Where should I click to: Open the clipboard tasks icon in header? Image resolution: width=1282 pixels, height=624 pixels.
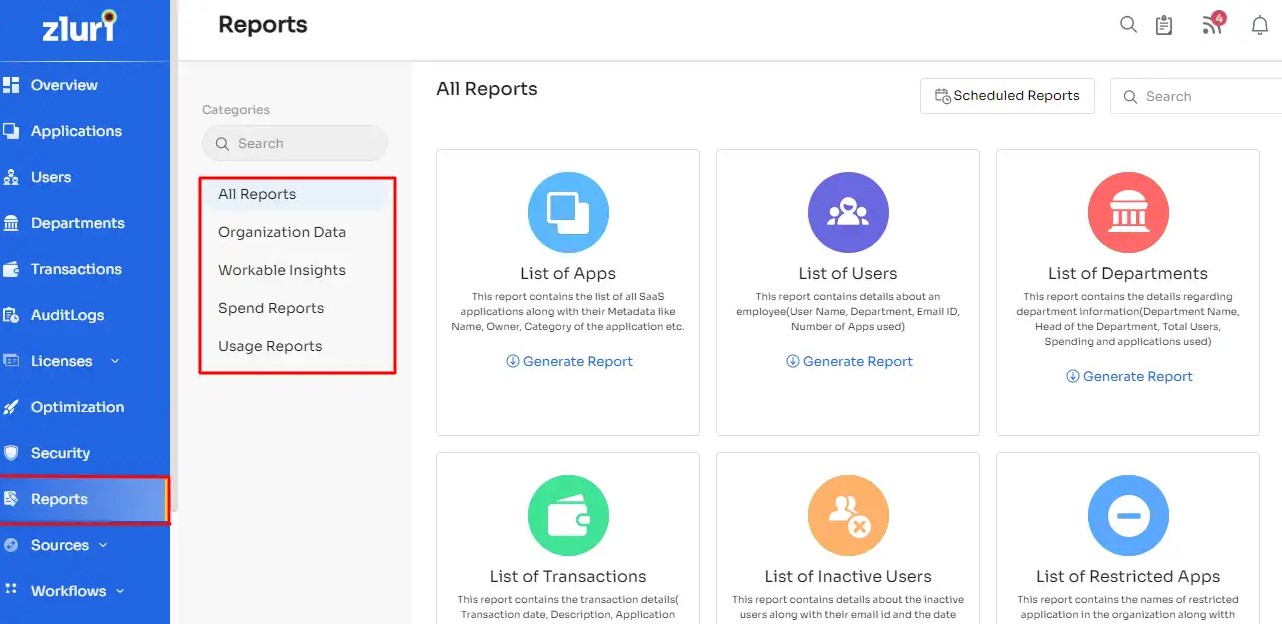1164,25
